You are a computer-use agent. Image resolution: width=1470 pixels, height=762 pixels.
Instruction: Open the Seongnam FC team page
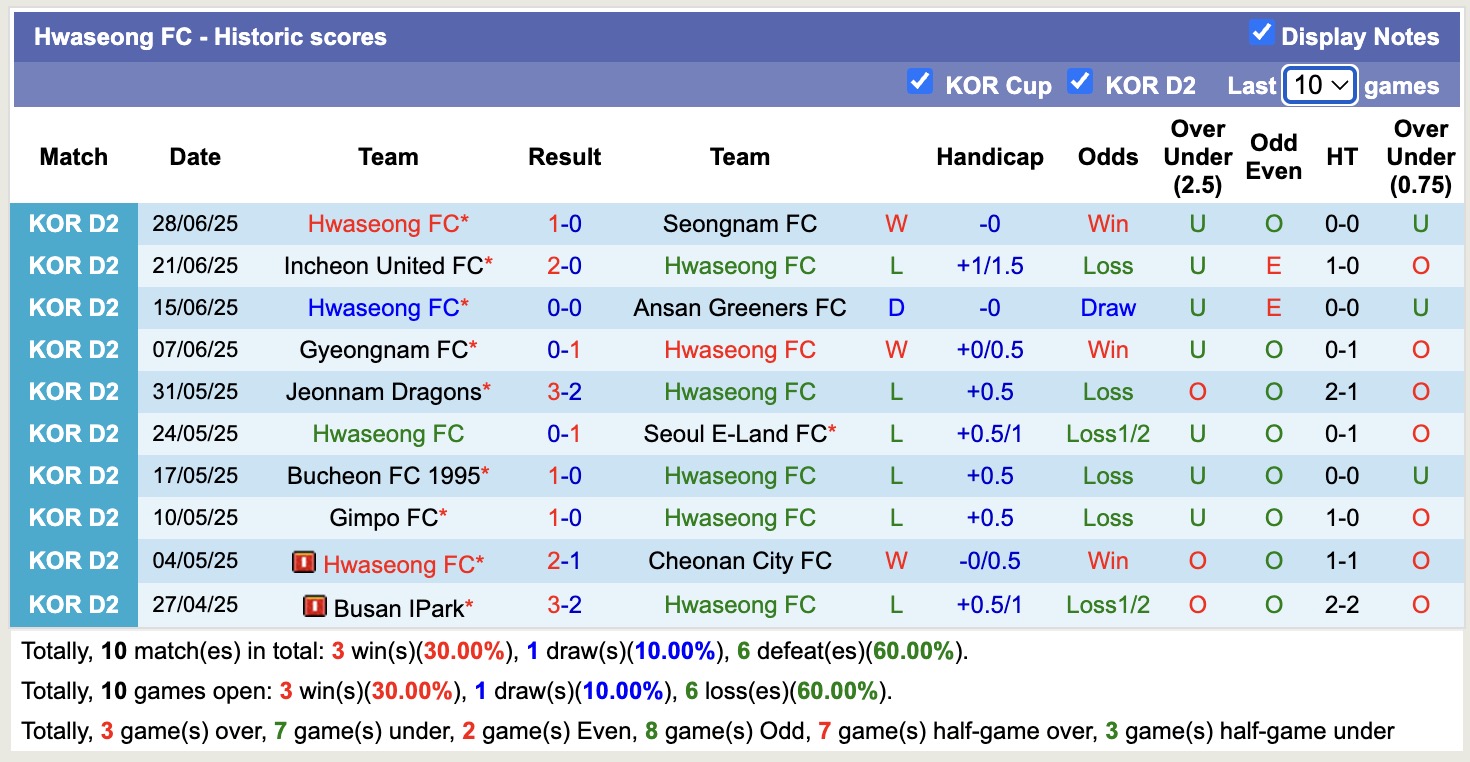(x=739, y=223)
